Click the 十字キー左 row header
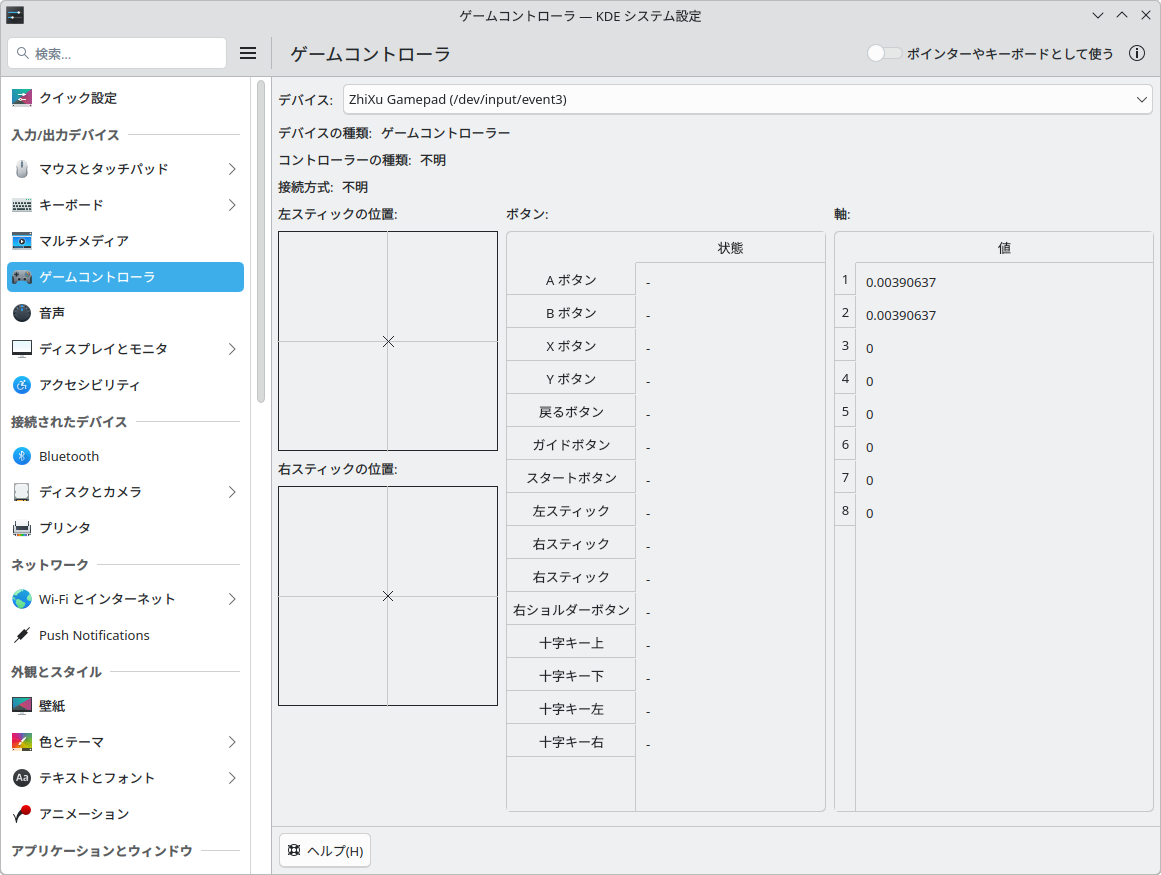This screenshot has width=1161, height=875. tap(571, 708)
